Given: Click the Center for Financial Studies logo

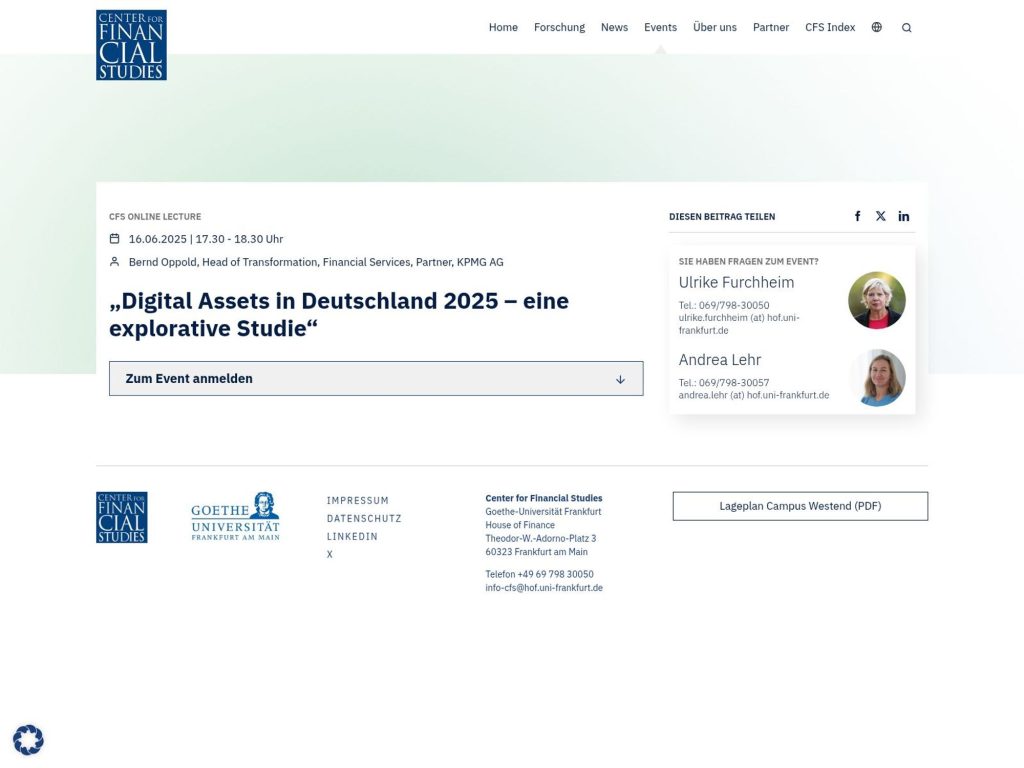Looking at the screenshot, I should click(x=131, y=44).
